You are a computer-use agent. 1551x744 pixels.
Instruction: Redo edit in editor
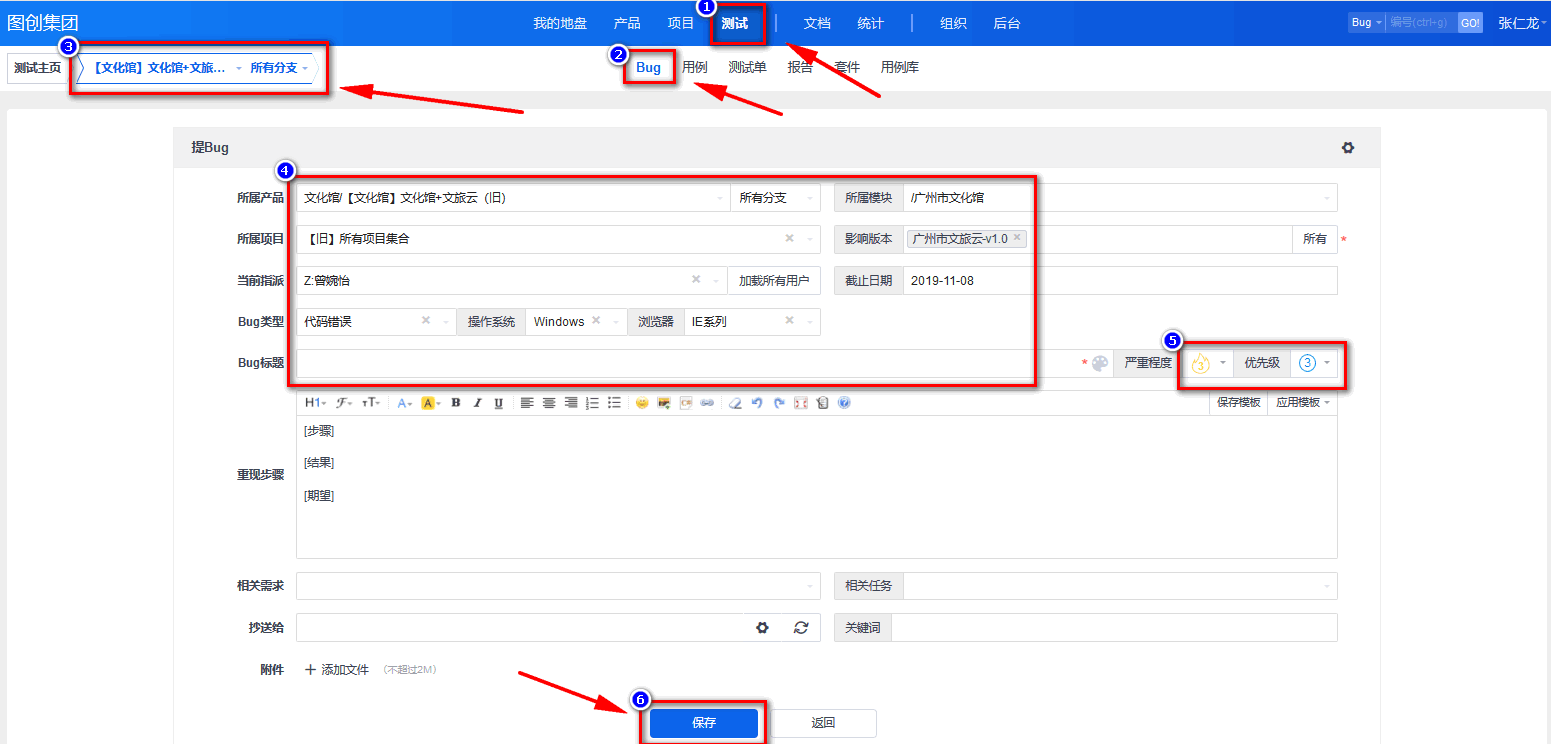point(779,403)
